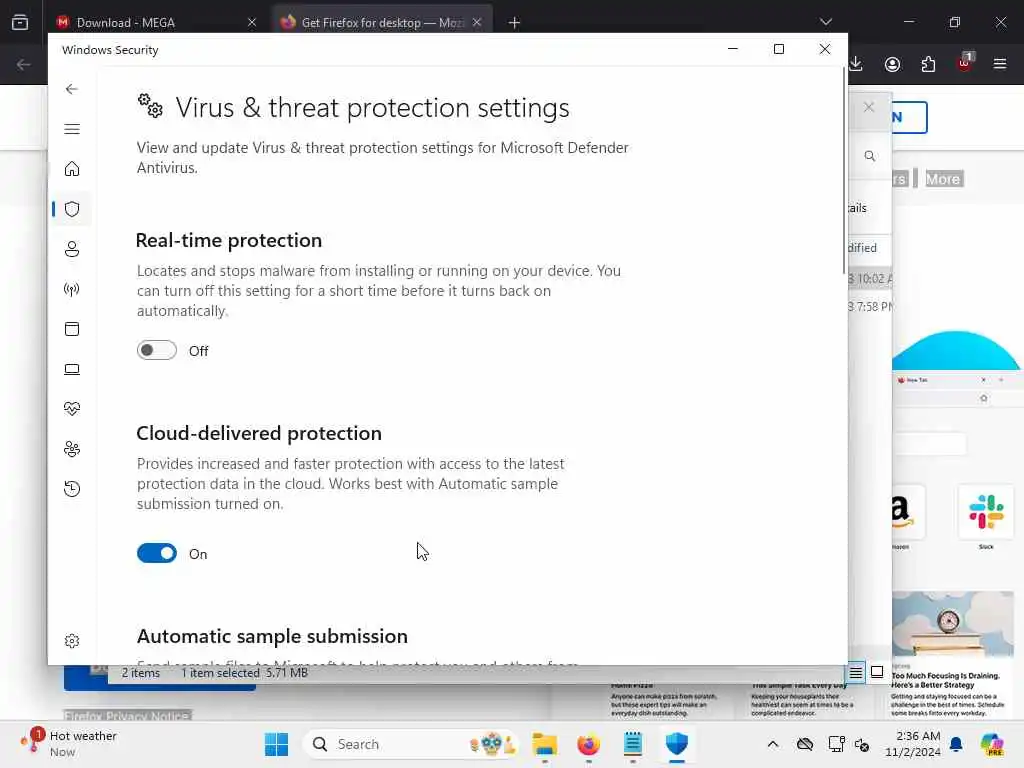Open Device security laptop sidebar icon
1024x768 pixels.
(72, 369)
